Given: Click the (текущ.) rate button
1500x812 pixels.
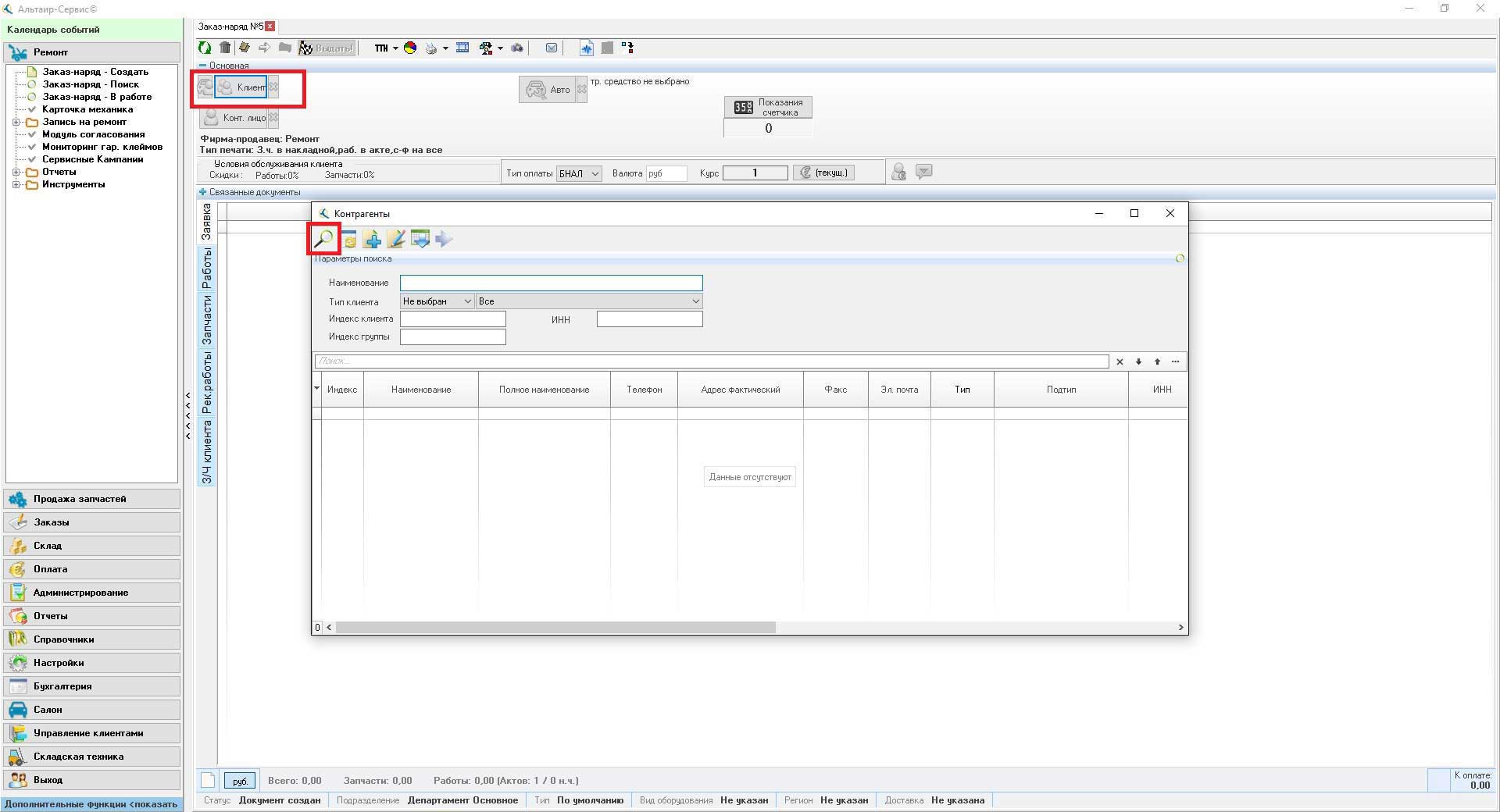Looking at the screenshot, I should click(x=824, y=173).
